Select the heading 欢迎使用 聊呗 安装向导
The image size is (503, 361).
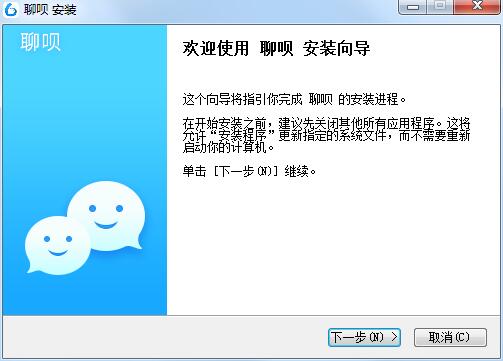click(x=276, y=49)
